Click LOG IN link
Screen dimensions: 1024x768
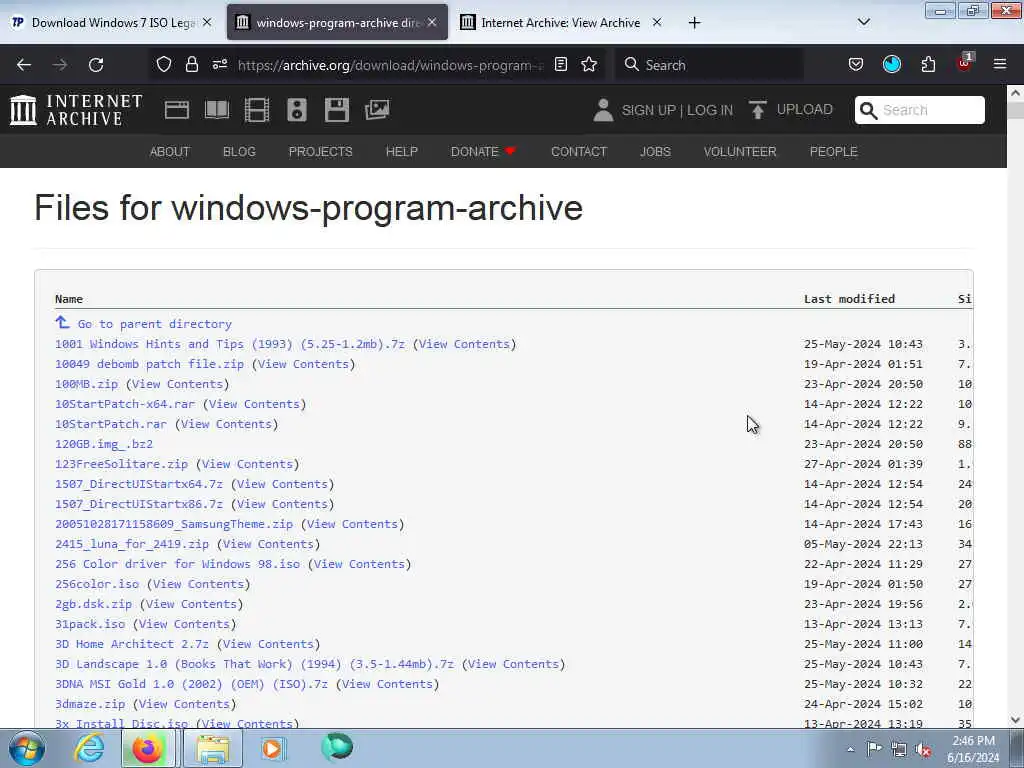coord(710,110)
